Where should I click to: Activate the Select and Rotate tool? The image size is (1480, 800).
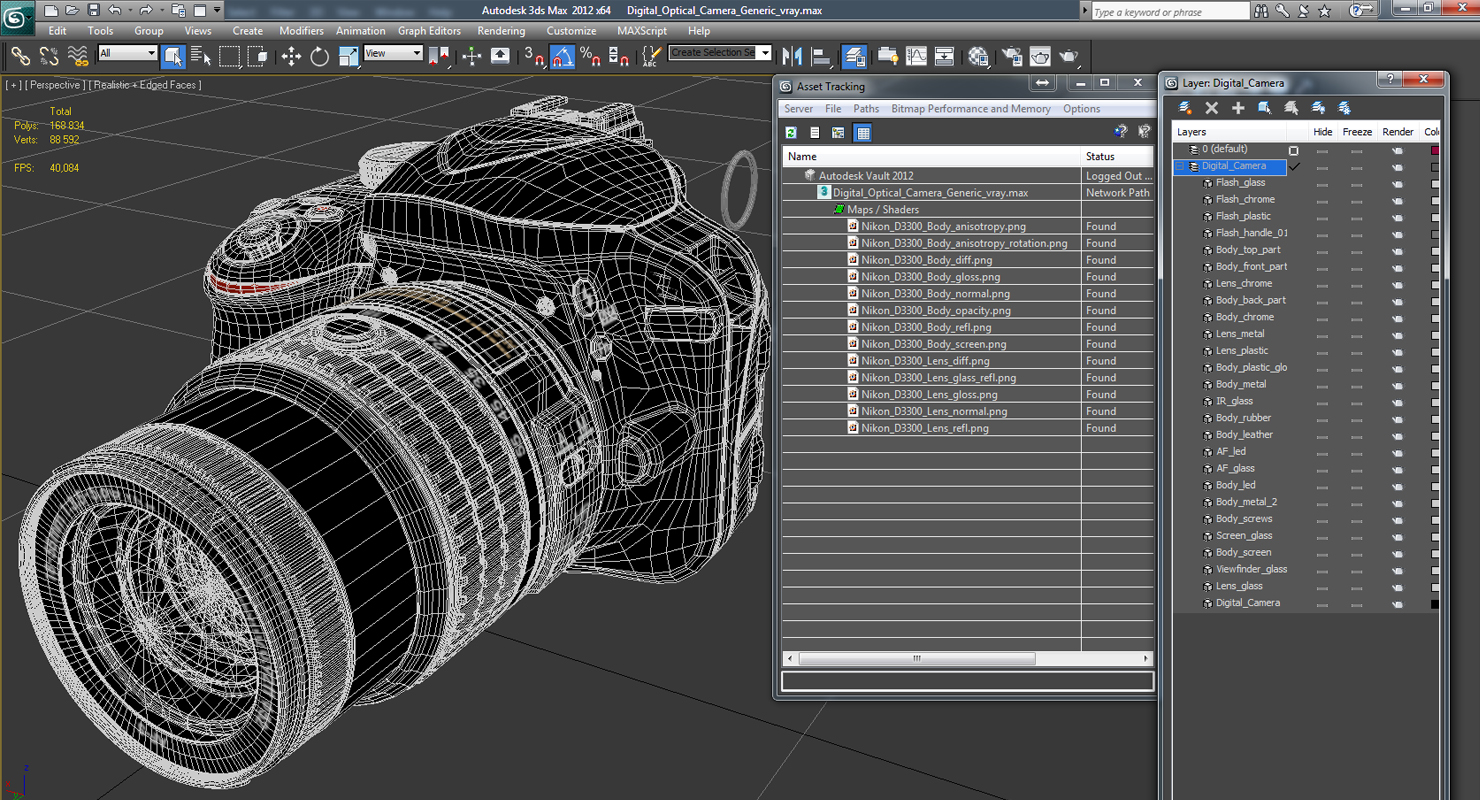click(x=320, y=57)
